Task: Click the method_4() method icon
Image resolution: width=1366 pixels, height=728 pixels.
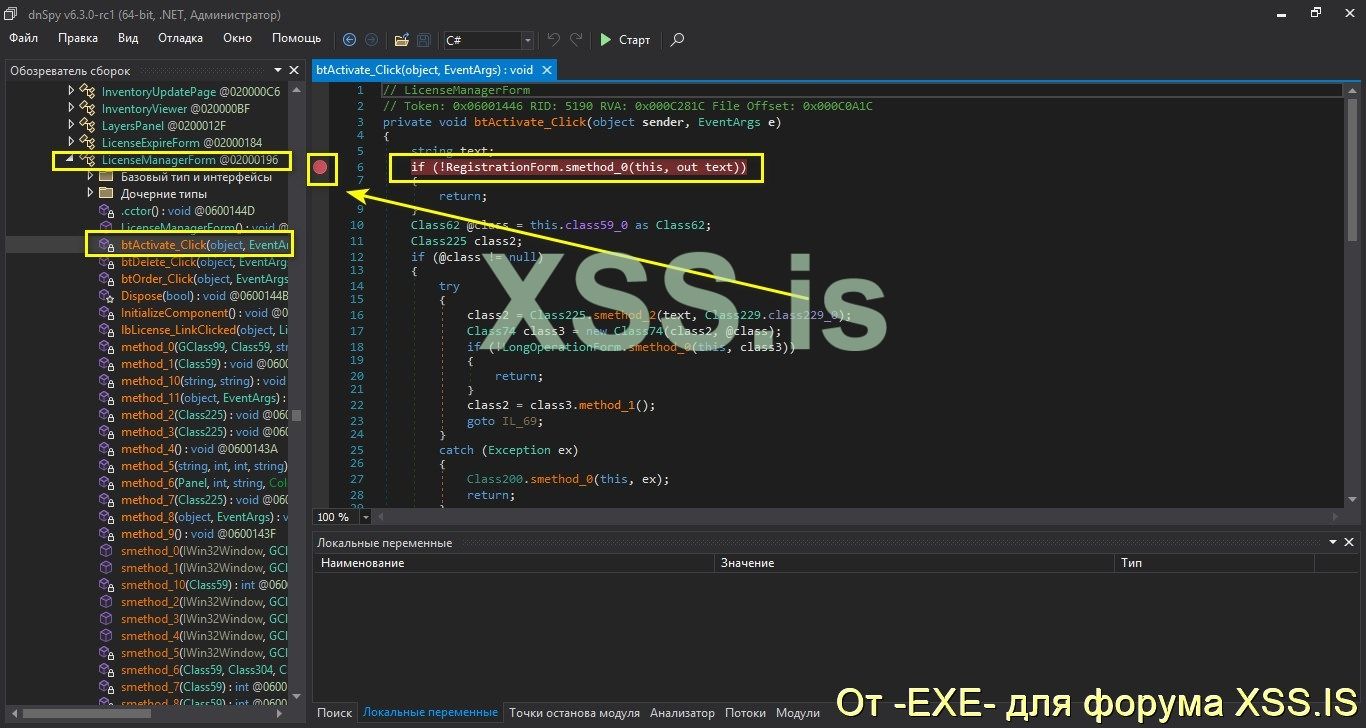Action: coord(106,449)
